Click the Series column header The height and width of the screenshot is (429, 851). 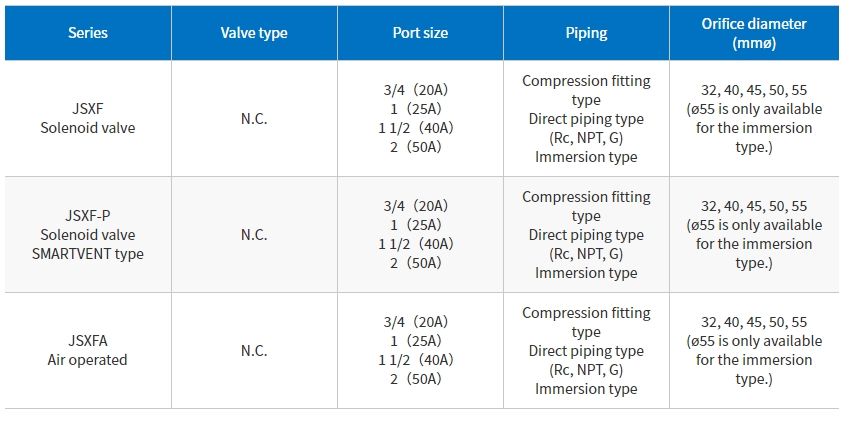coord(88,33)
